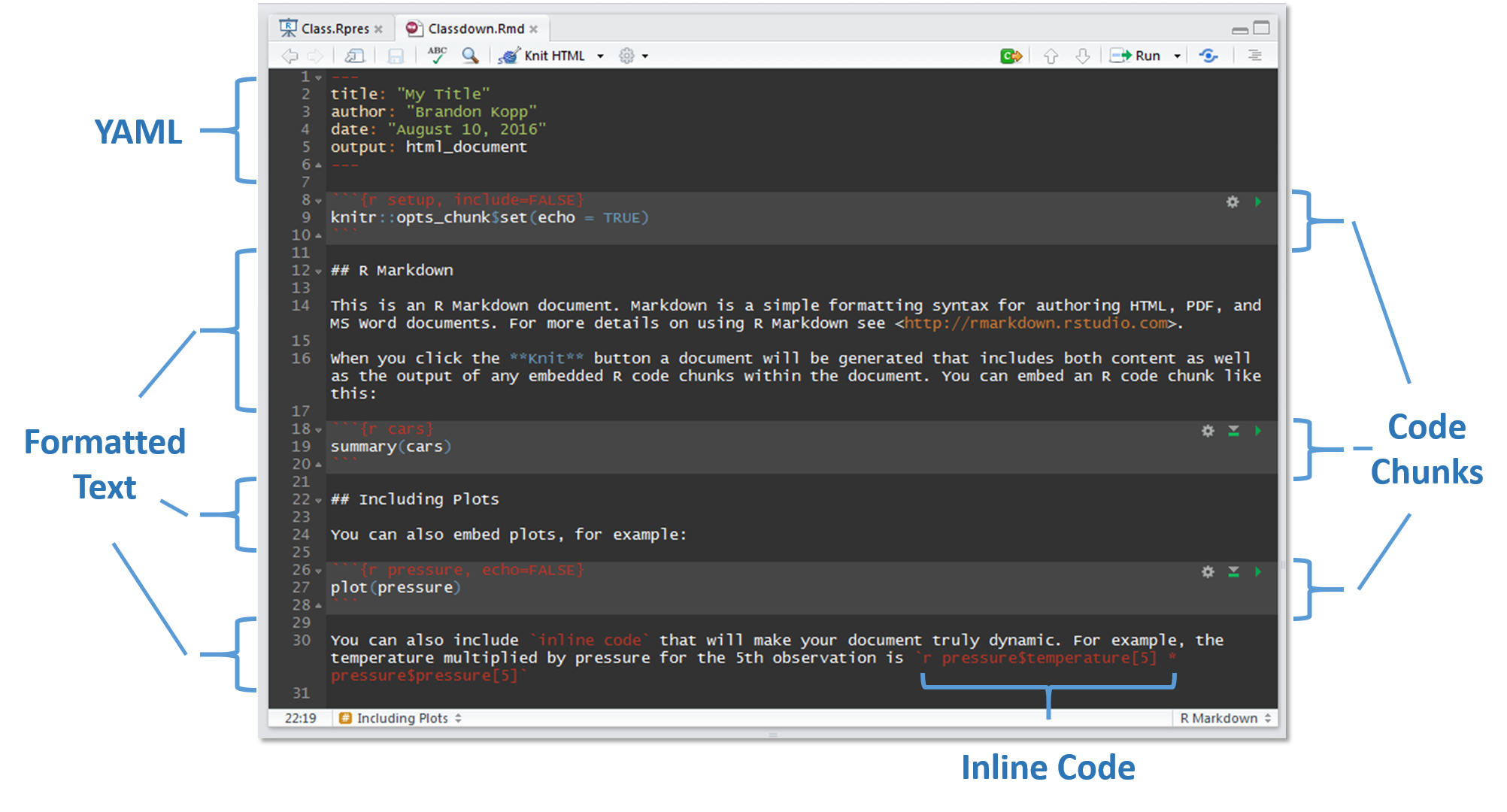Go forward to next source location
This screenshot has width=1507, height=812.
(x=316, y=56)
